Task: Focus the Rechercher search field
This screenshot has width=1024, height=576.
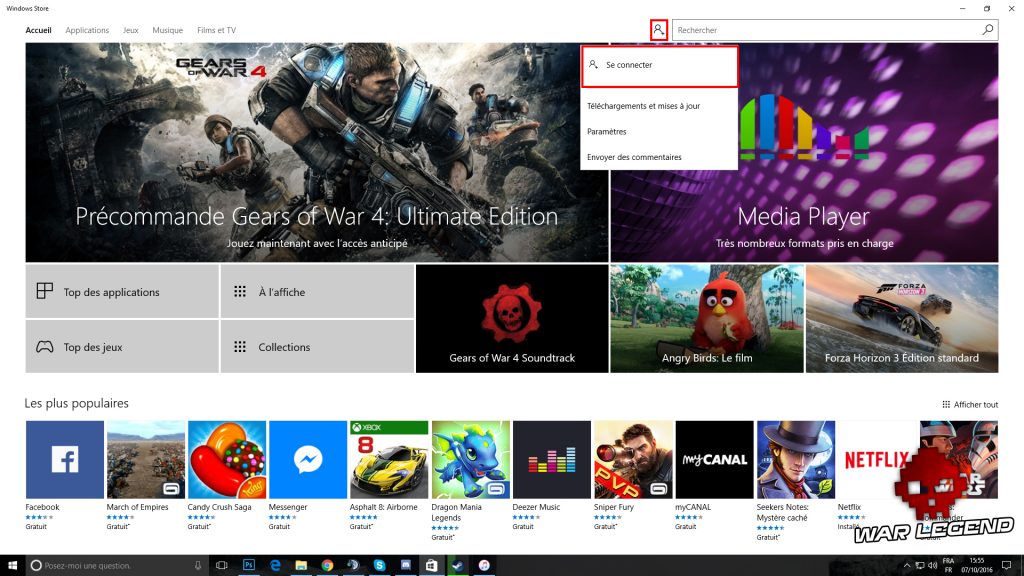Action: [825, 30]
